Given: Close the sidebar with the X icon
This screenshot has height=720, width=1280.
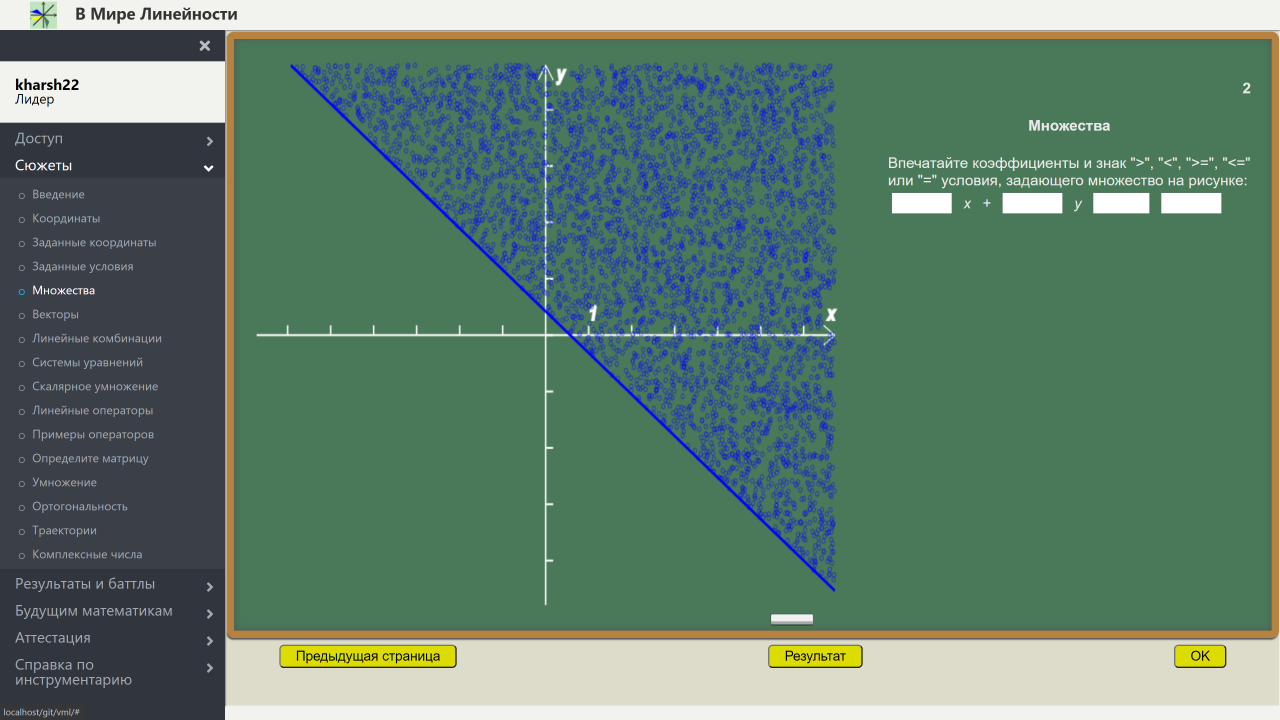Looking at the screenshot, I should pos(205,46).
